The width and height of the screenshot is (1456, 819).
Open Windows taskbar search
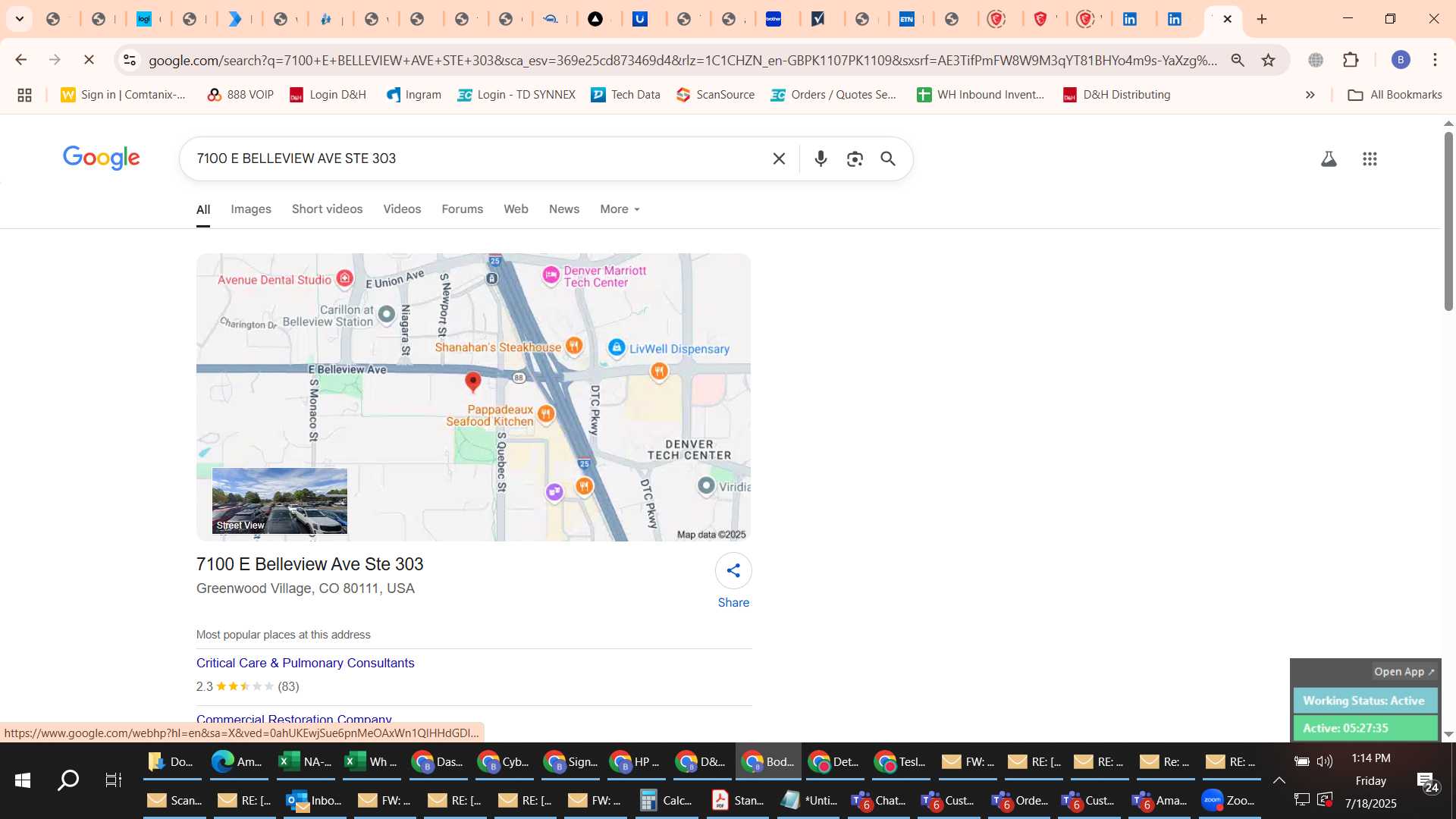pos(68,780)
